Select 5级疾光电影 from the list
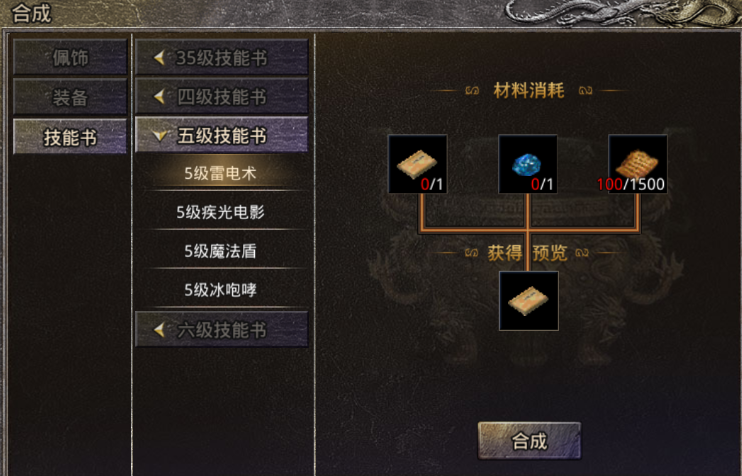This screenshot has width=742, height=476. (x=221, y=212)
